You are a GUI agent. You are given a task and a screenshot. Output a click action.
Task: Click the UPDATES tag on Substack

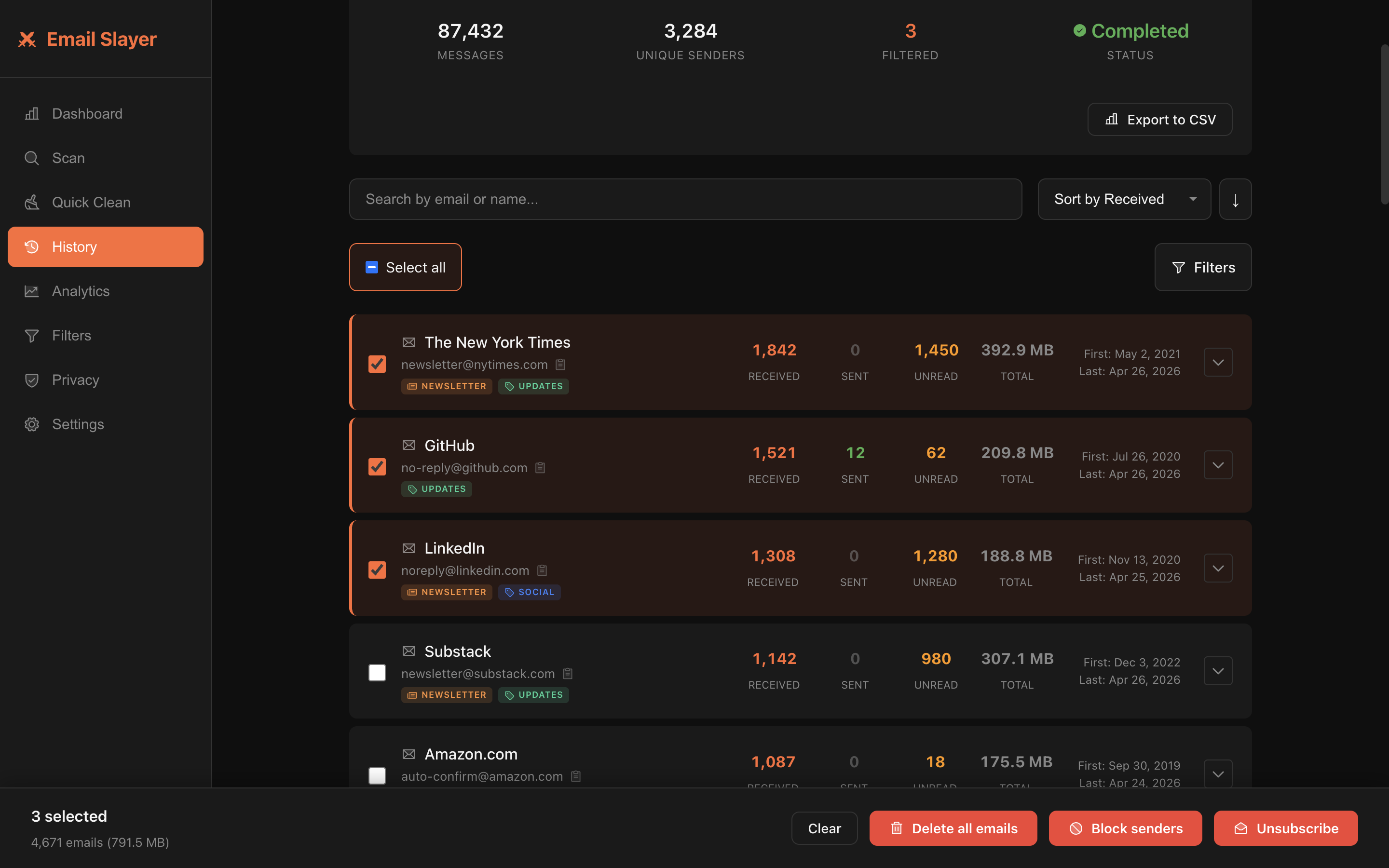533,694
